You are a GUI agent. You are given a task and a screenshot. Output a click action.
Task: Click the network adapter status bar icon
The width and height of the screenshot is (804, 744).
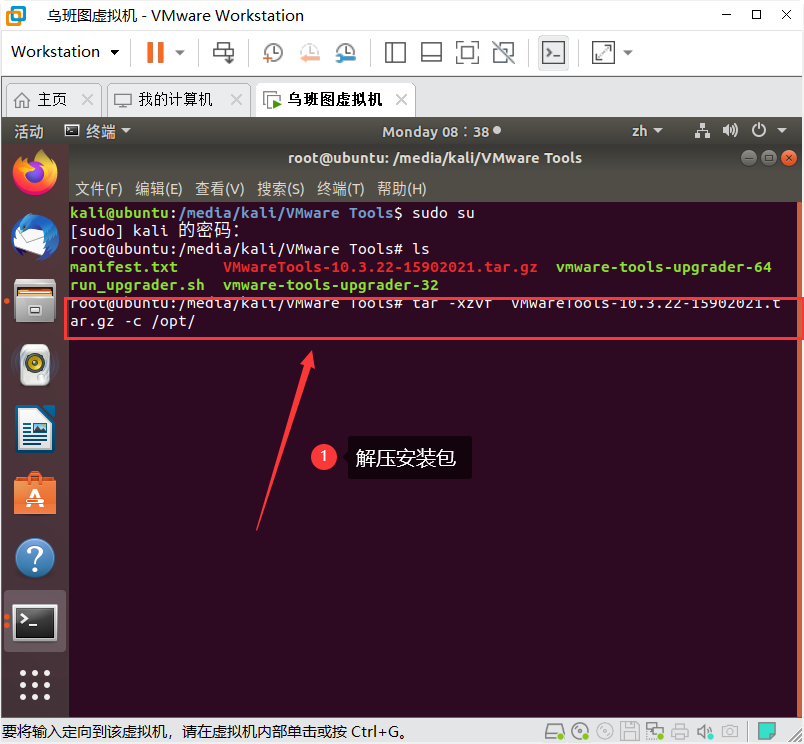click(655, 732)
